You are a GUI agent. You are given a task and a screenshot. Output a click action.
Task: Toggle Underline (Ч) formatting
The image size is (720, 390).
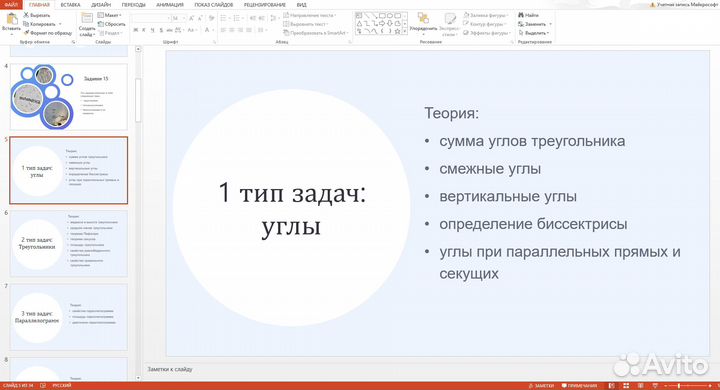click(152, 30)
